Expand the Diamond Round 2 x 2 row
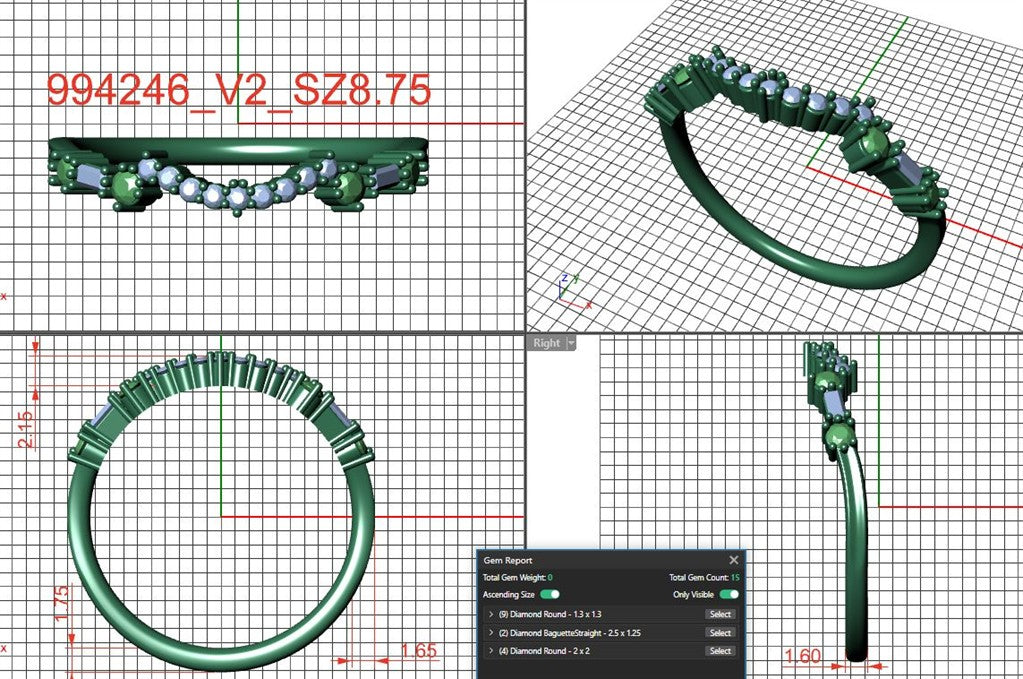Screen dimensions: 1023x679 point(491,651)
